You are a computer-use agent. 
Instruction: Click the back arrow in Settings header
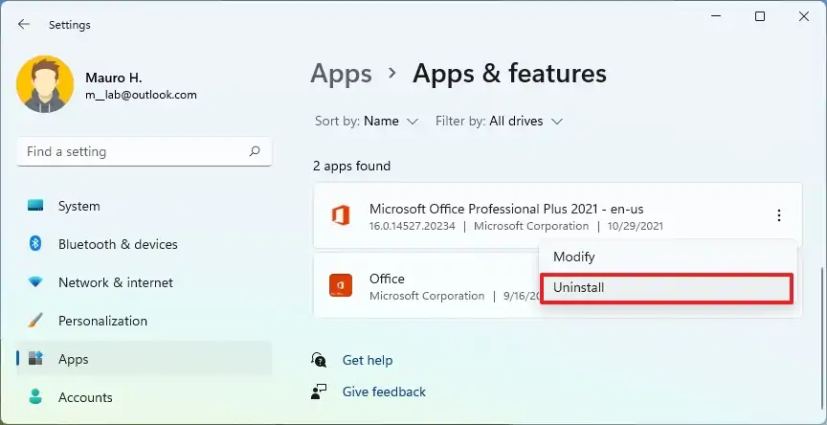pyautogui.click(x=23, y=24)
